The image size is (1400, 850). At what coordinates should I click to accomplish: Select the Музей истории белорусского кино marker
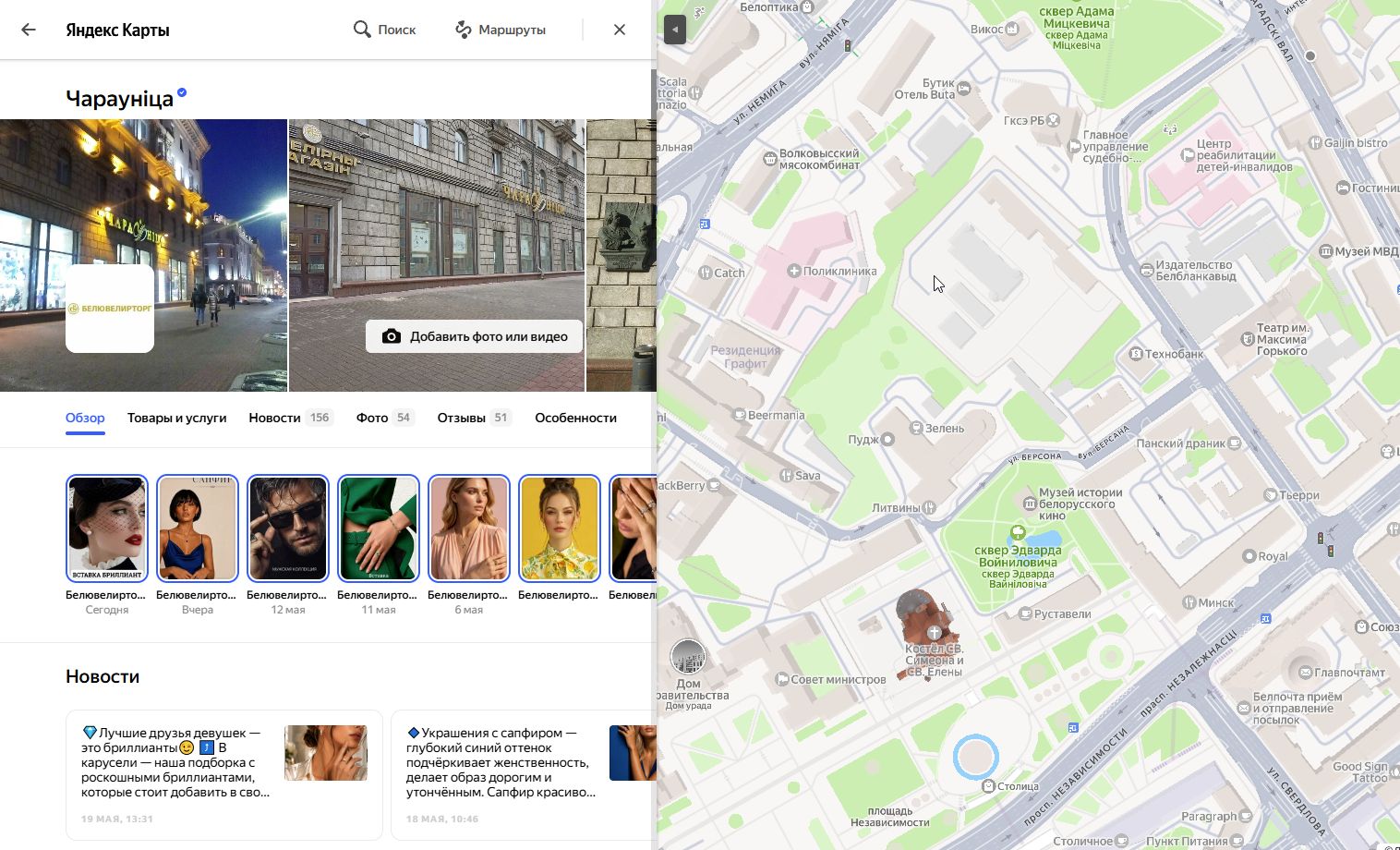pos(1030,504)
